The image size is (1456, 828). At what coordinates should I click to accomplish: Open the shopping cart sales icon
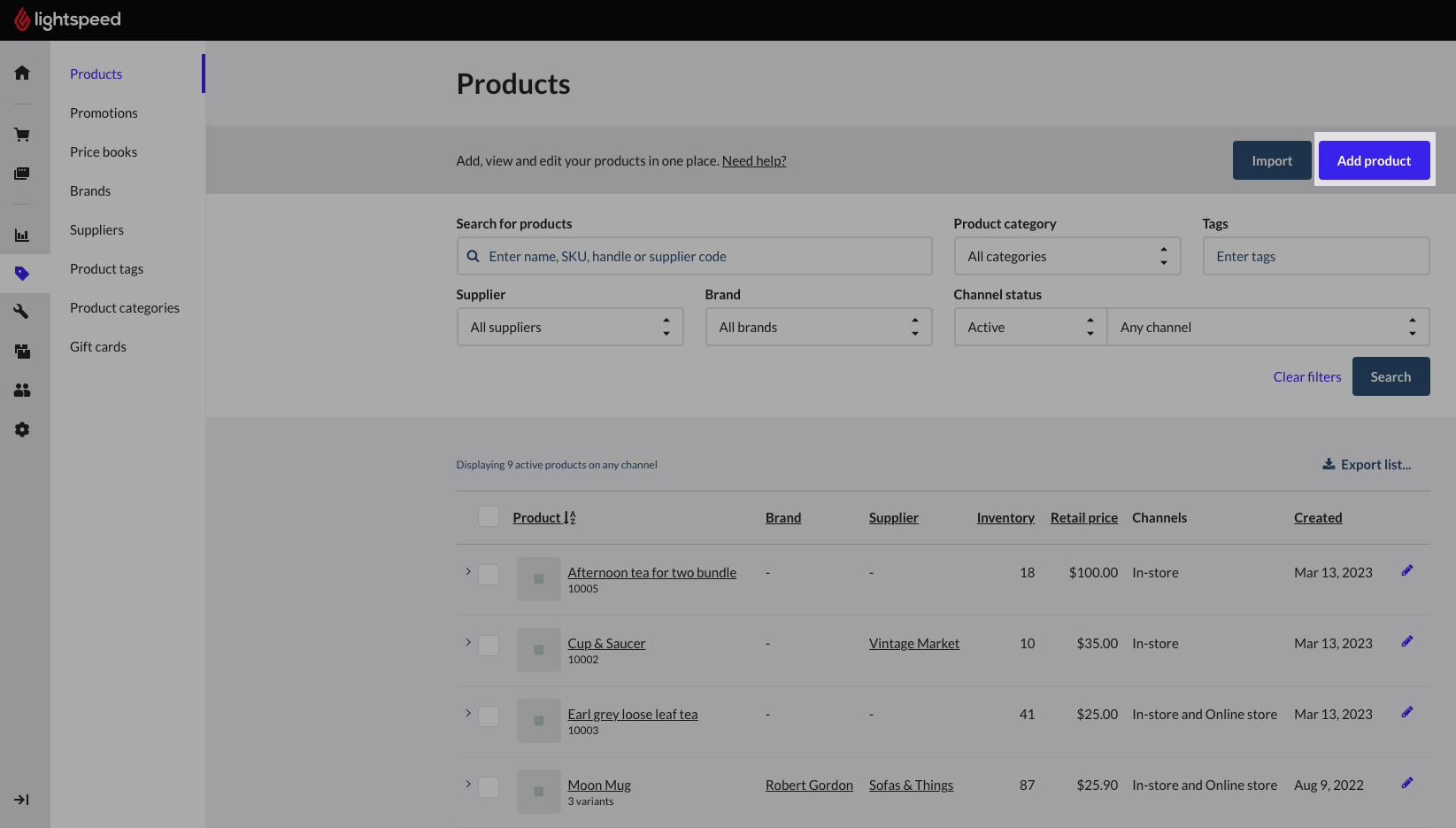point(22,135)
